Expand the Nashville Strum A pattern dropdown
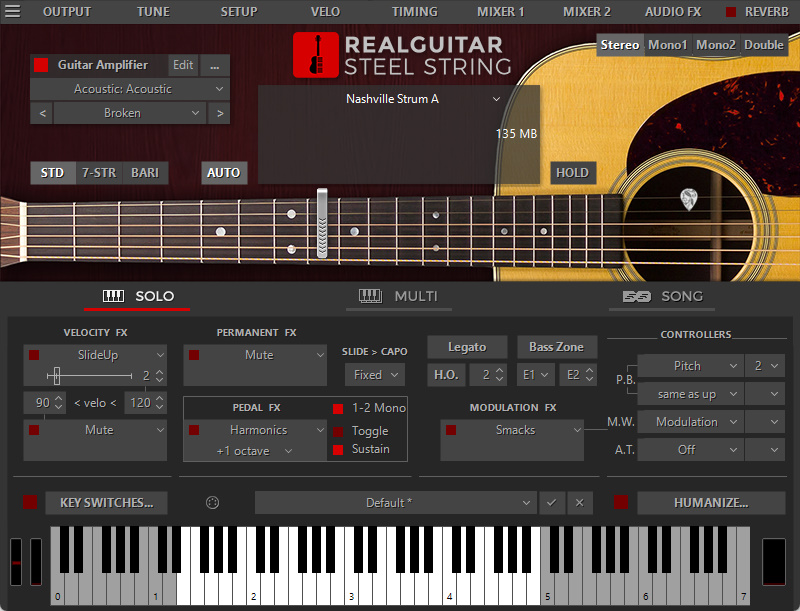The image size is (800, 611). (496, 99)
